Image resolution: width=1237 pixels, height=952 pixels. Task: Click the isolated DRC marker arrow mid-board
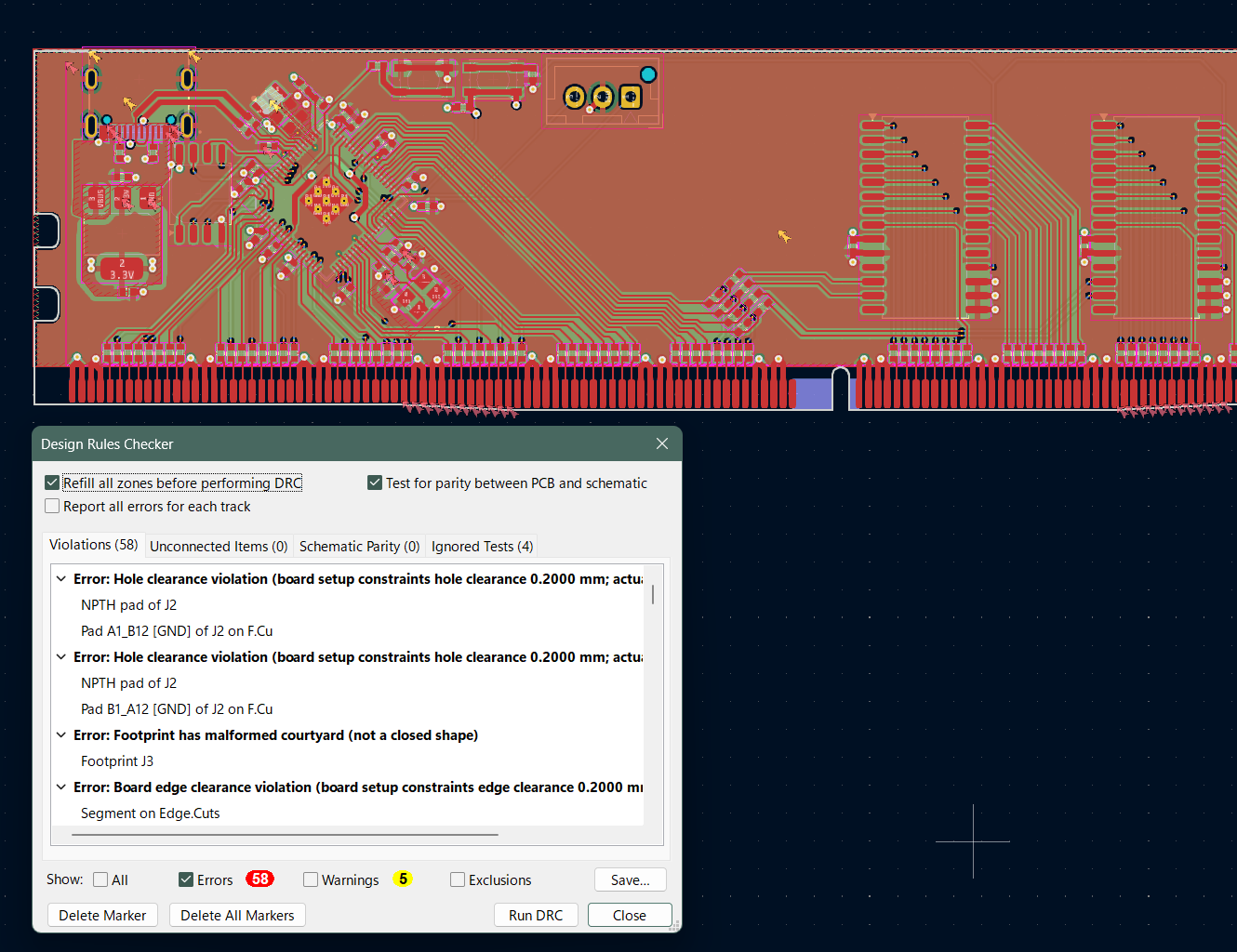pyautogui.click(x=784, y=236)
